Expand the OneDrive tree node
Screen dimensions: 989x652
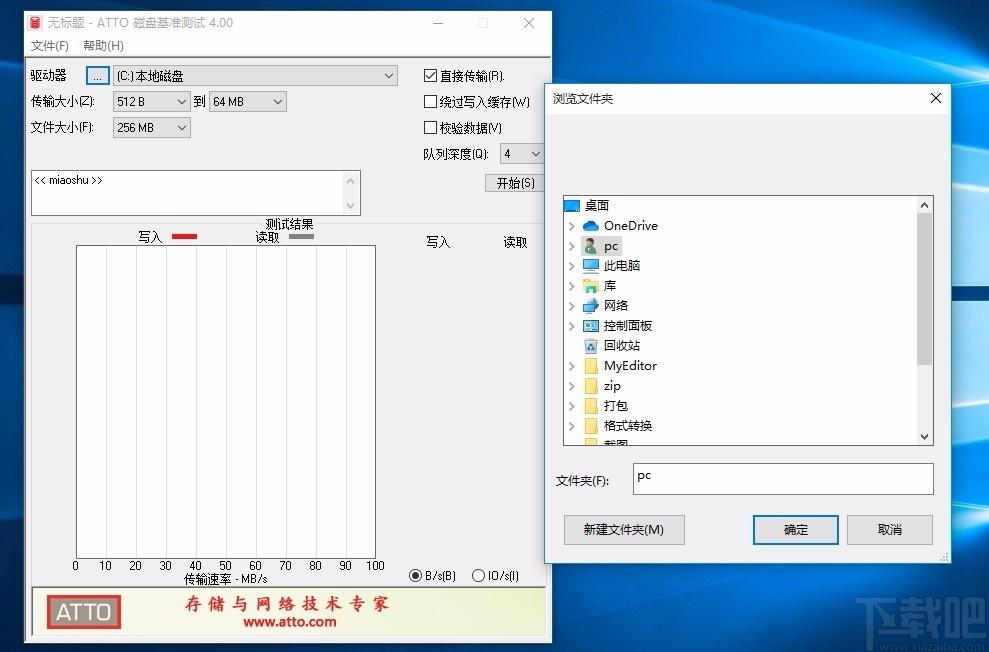571,226
